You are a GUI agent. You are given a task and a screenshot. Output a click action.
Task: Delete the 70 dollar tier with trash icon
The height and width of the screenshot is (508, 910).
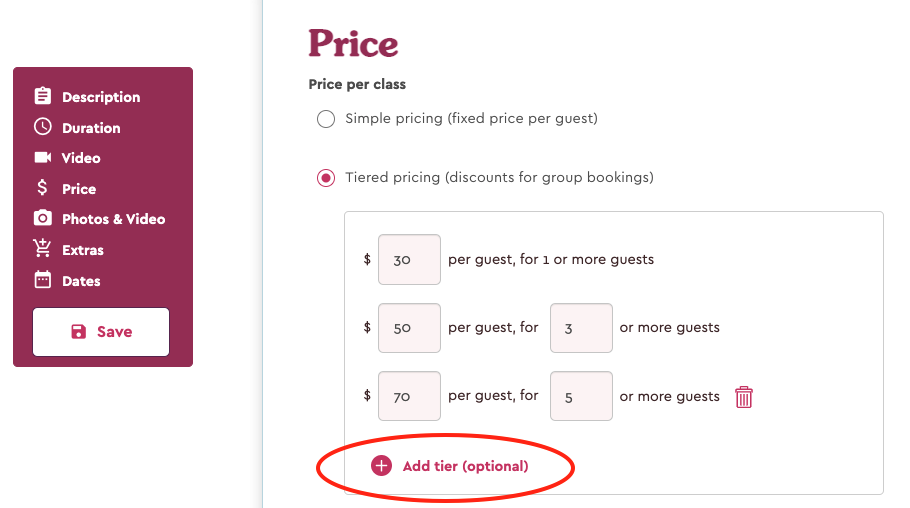point(743,397)
